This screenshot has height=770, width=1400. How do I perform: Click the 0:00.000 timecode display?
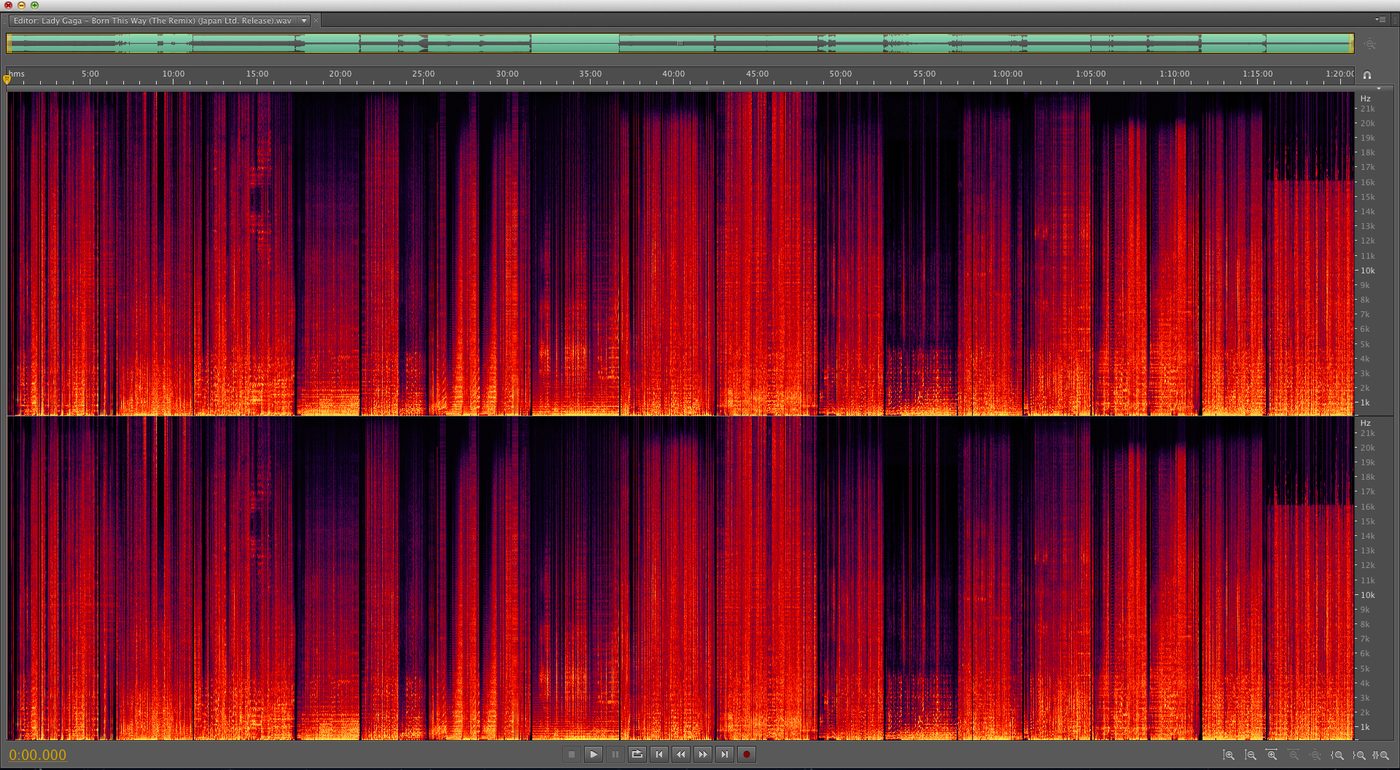point(38,755)
